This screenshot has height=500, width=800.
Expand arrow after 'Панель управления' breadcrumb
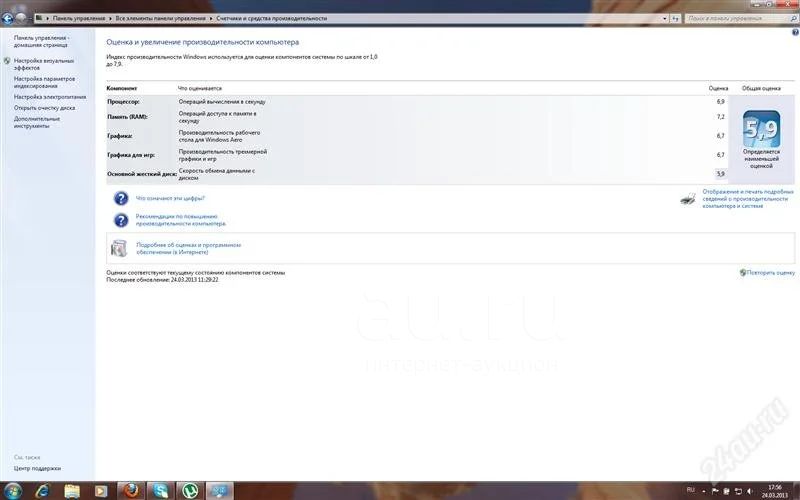click(x=110, y=18)
